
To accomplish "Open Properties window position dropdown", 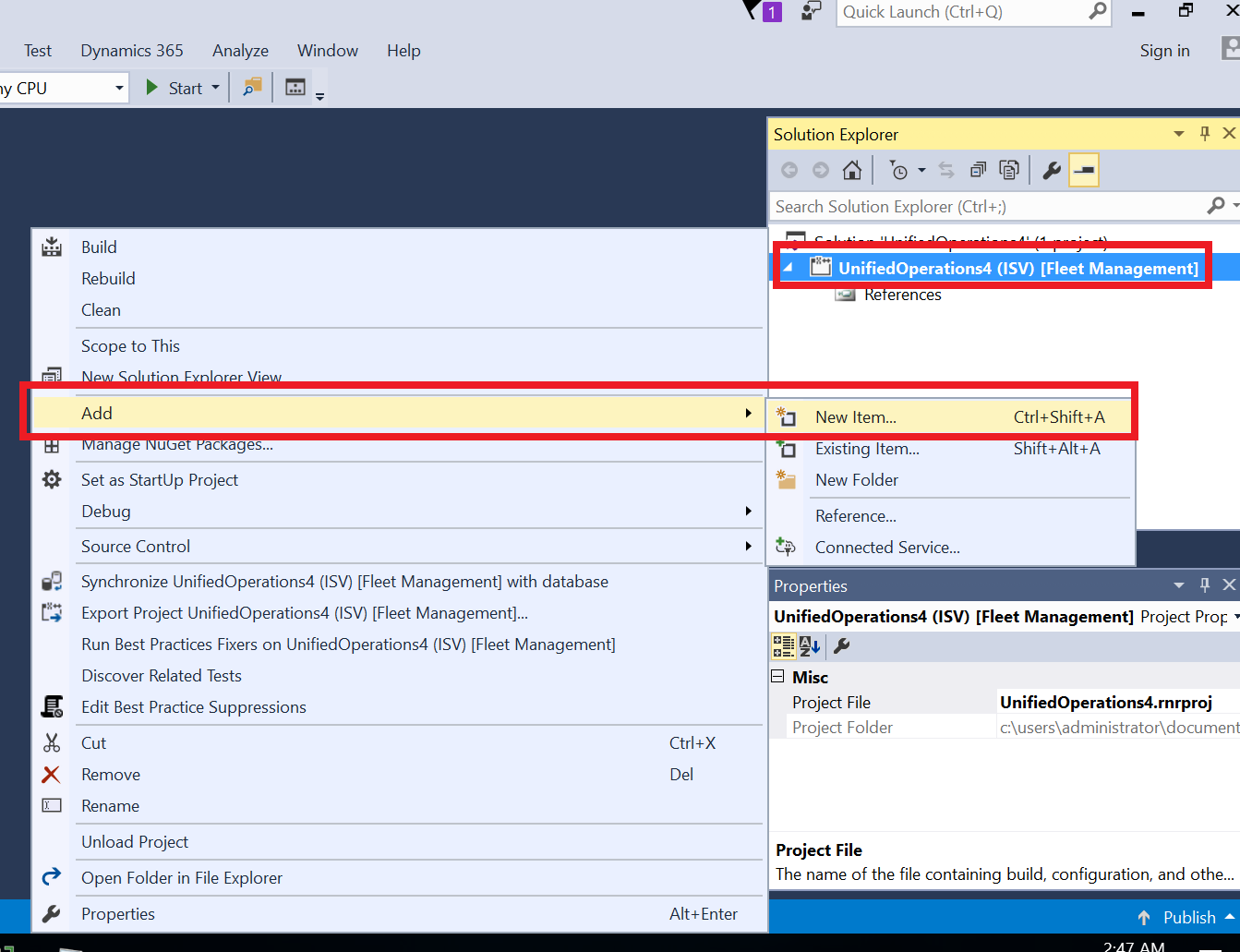I will point(1179,585).
